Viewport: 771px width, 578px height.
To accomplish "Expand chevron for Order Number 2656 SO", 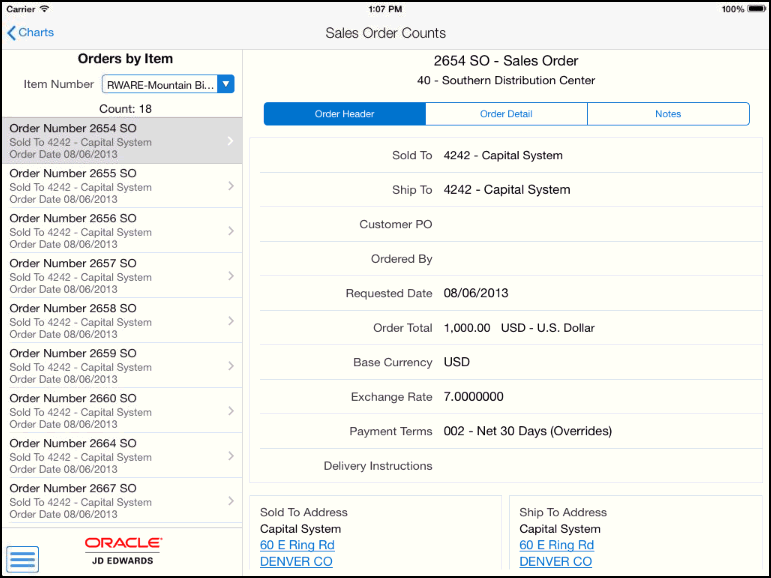I will point(231,231).
